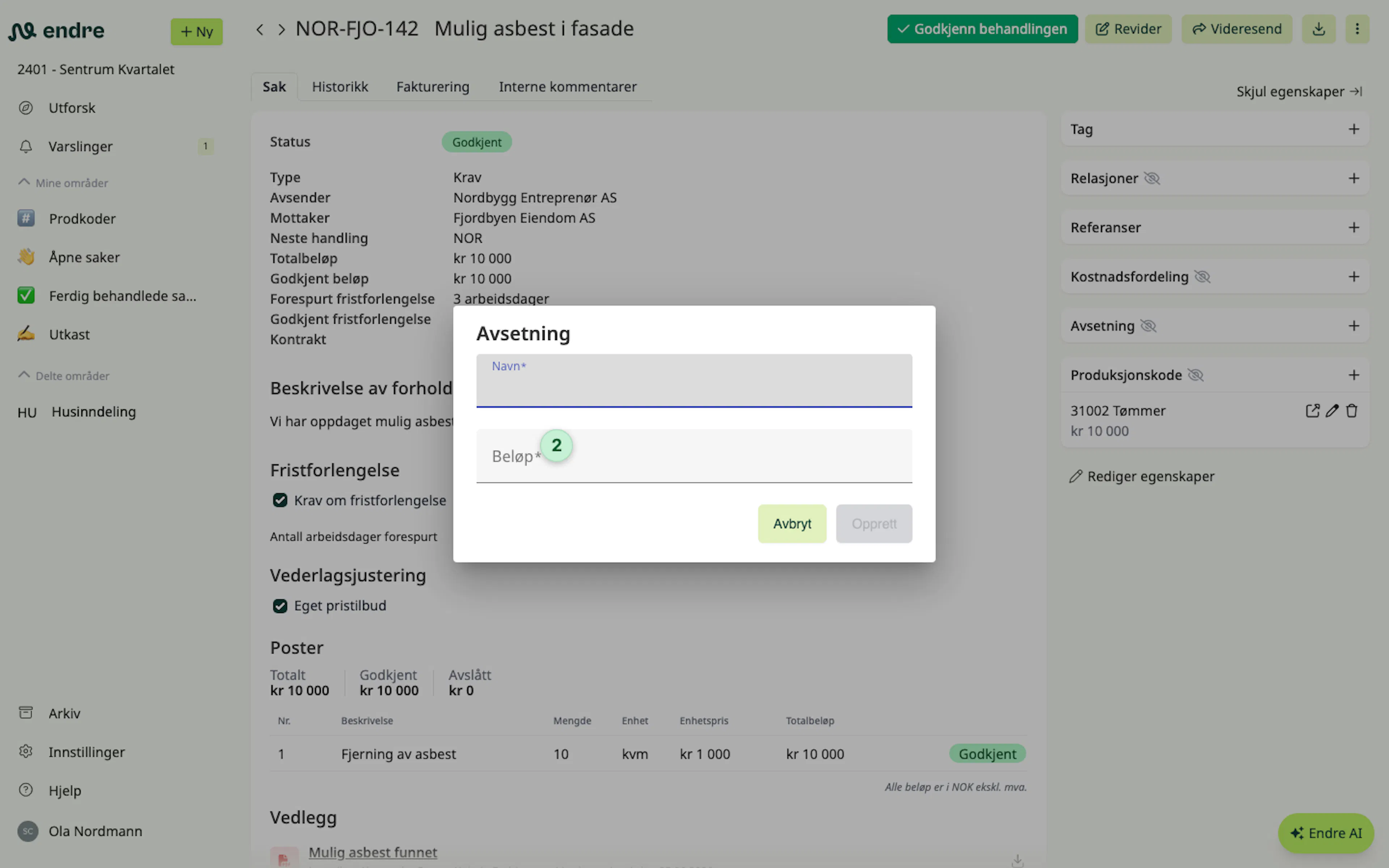Switch to Interne kommentarer tab

(x=568, y=87)
